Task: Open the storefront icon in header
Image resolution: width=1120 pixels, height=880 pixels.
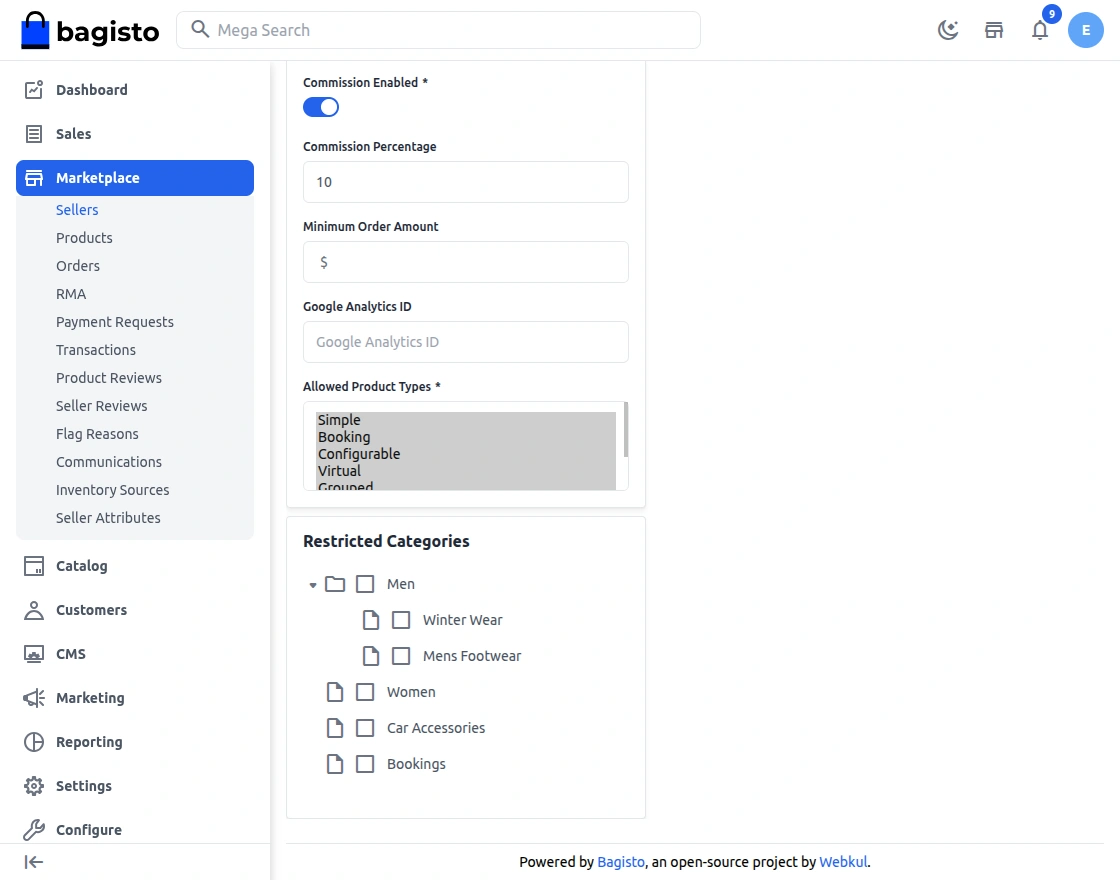Action: (x=994, y=30)
